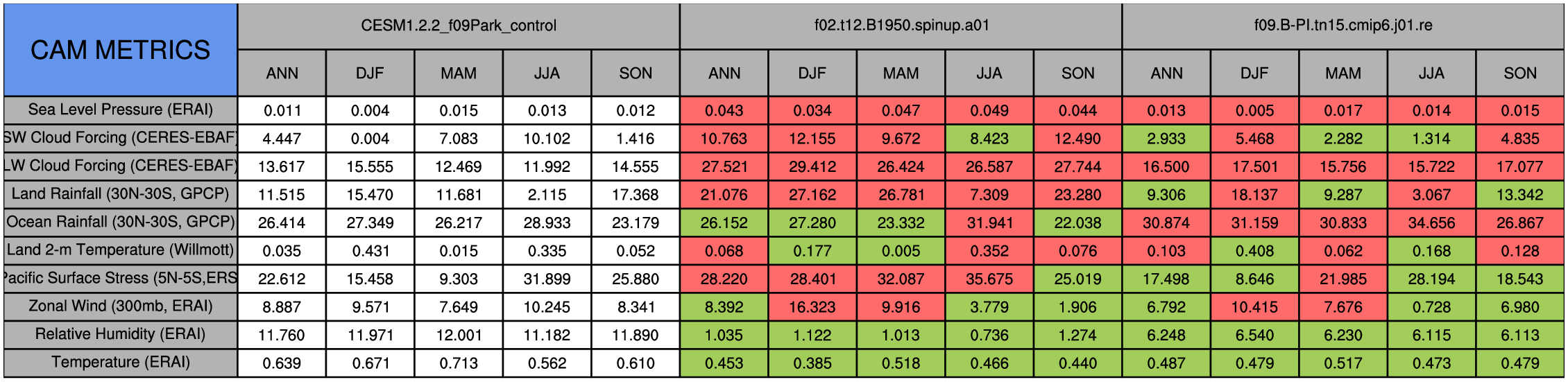Click the Relative Humidity (ERAI) row label
This screenshot has height=382, width=1568.
[x=120, y=335]
